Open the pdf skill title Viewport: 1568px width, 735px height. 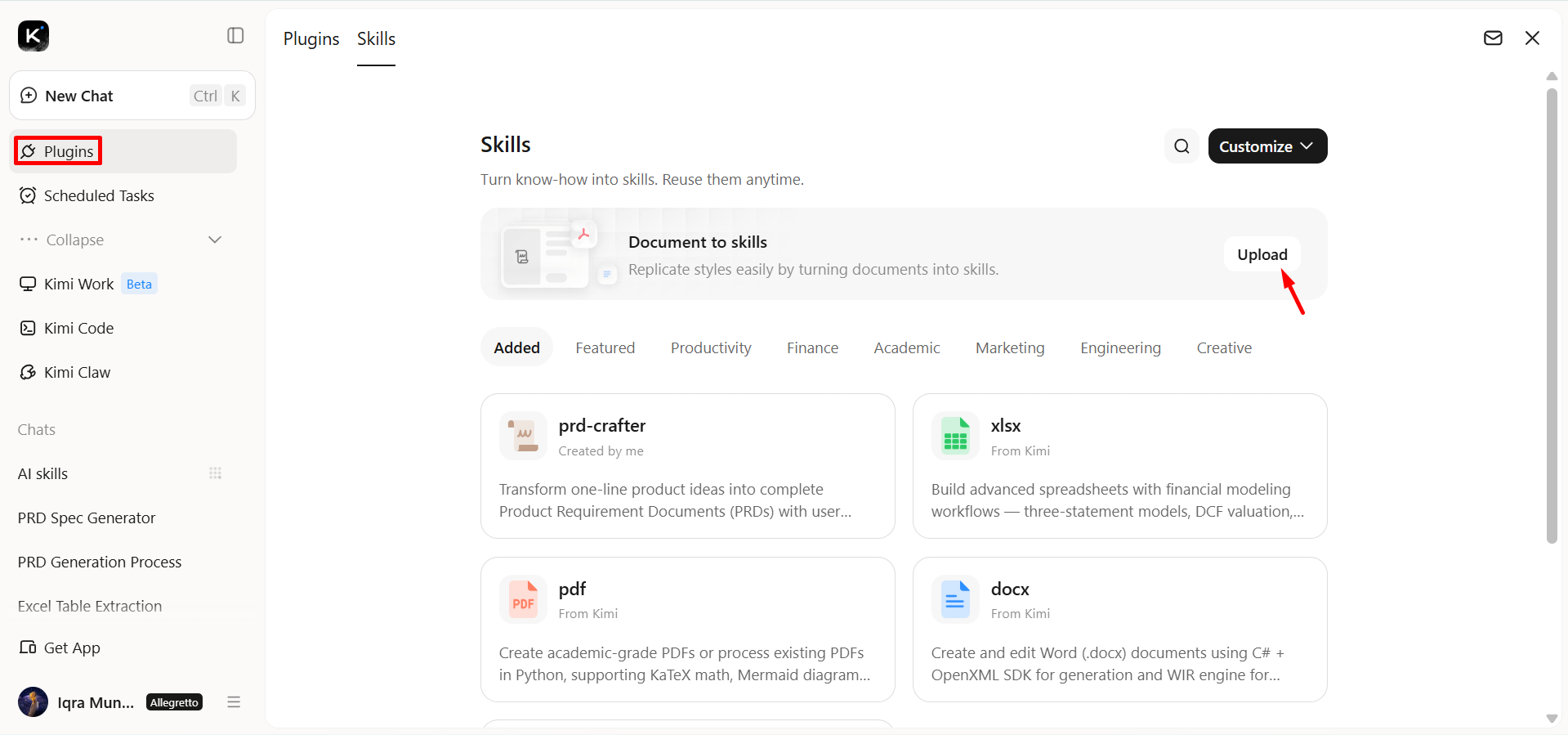tap(573, 589)
